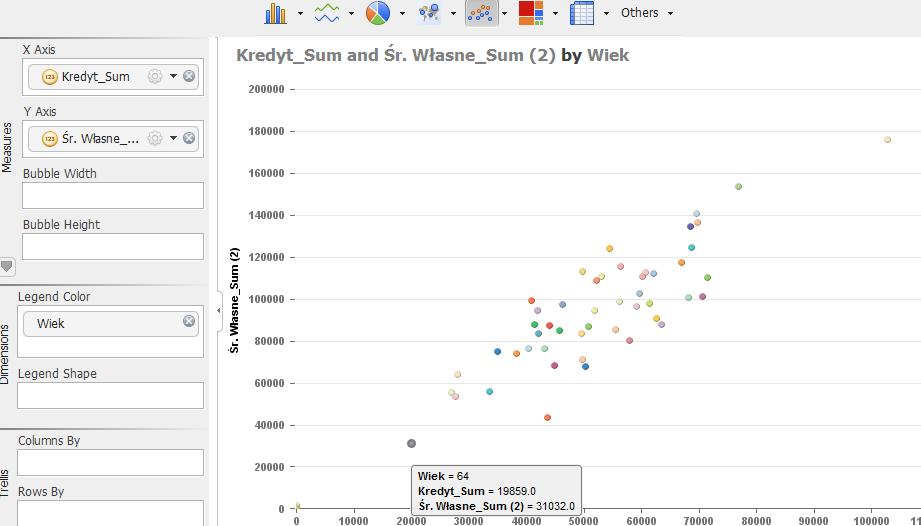
Task: Click the Measures vertical tab label
Action: [x=6, y=147]
